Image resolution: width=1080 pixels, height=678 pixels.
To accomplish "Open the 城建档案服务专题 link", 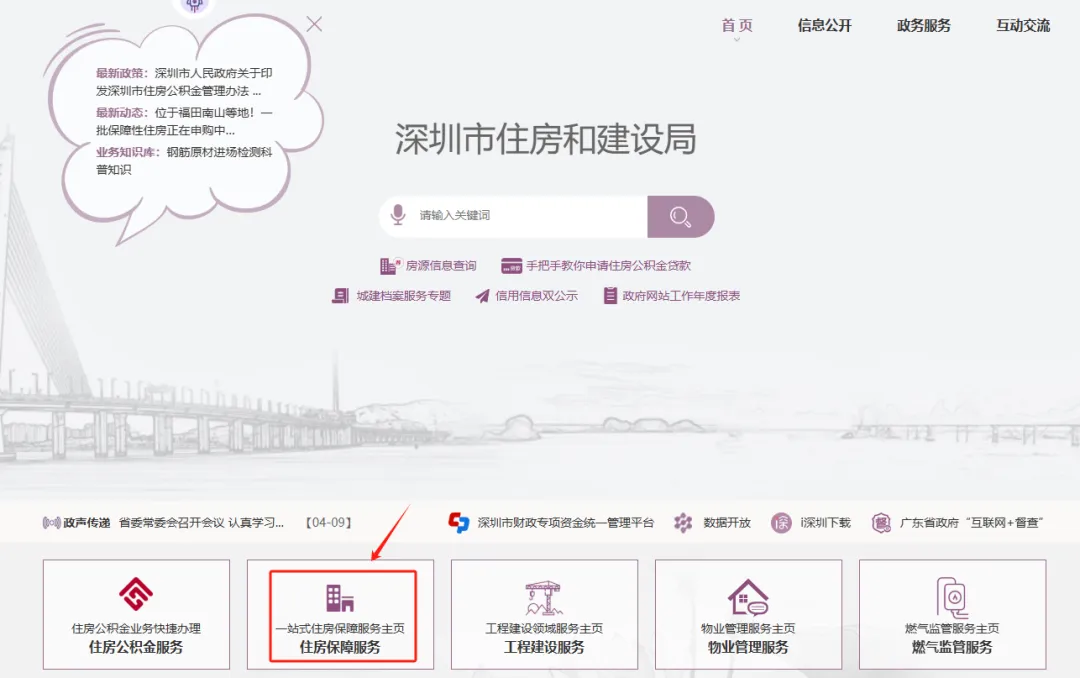I will point(404,296).
